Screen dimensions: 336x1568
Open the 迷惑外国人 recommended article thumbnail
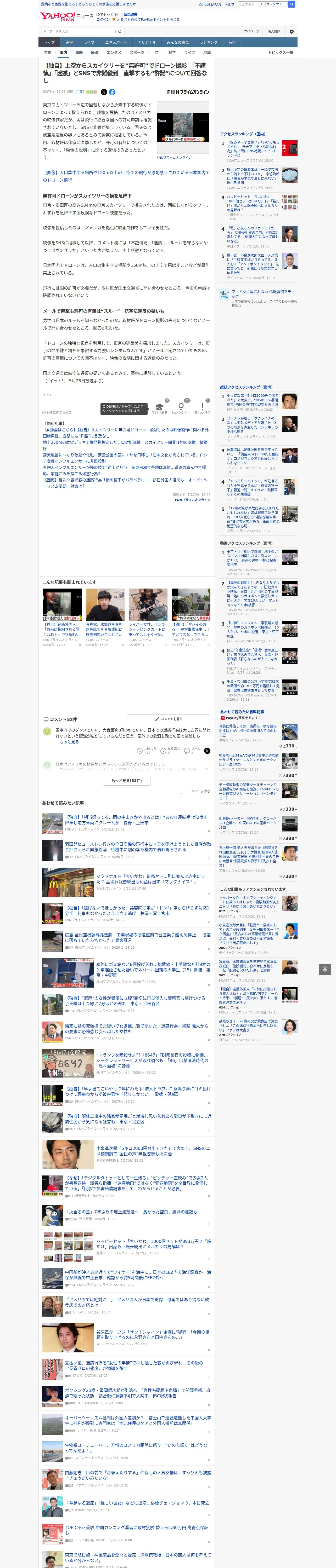pos(62,604)
